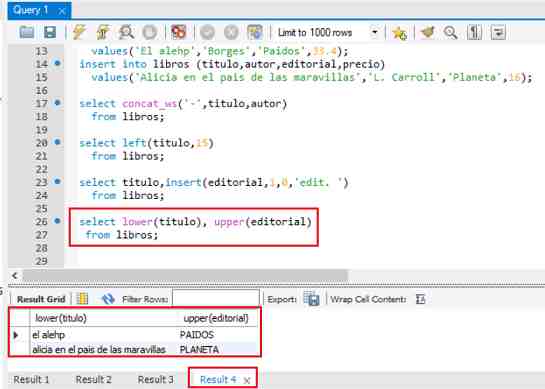The image size is (545, 389).
Task: Beautify query with broom icon
Action: click(428, 33)
